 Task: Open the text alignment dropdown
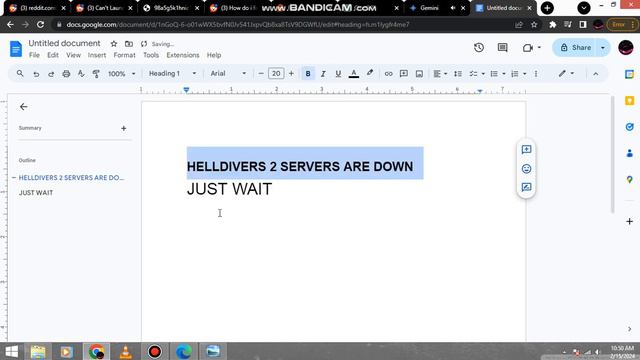point(440,74)
